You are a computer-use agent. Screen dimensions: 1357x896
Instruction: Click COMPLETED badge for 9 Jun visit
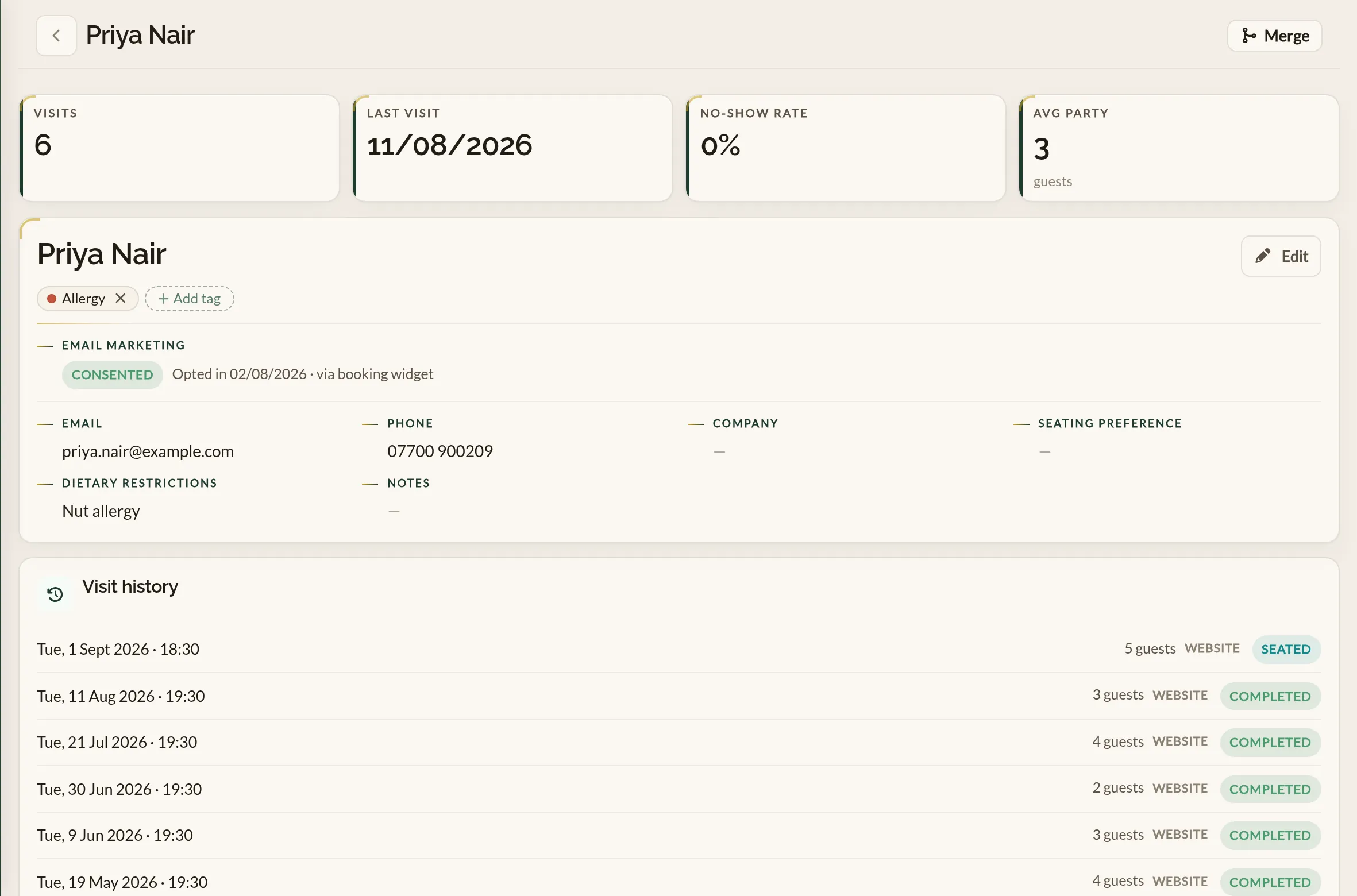tap(1270, 835)
